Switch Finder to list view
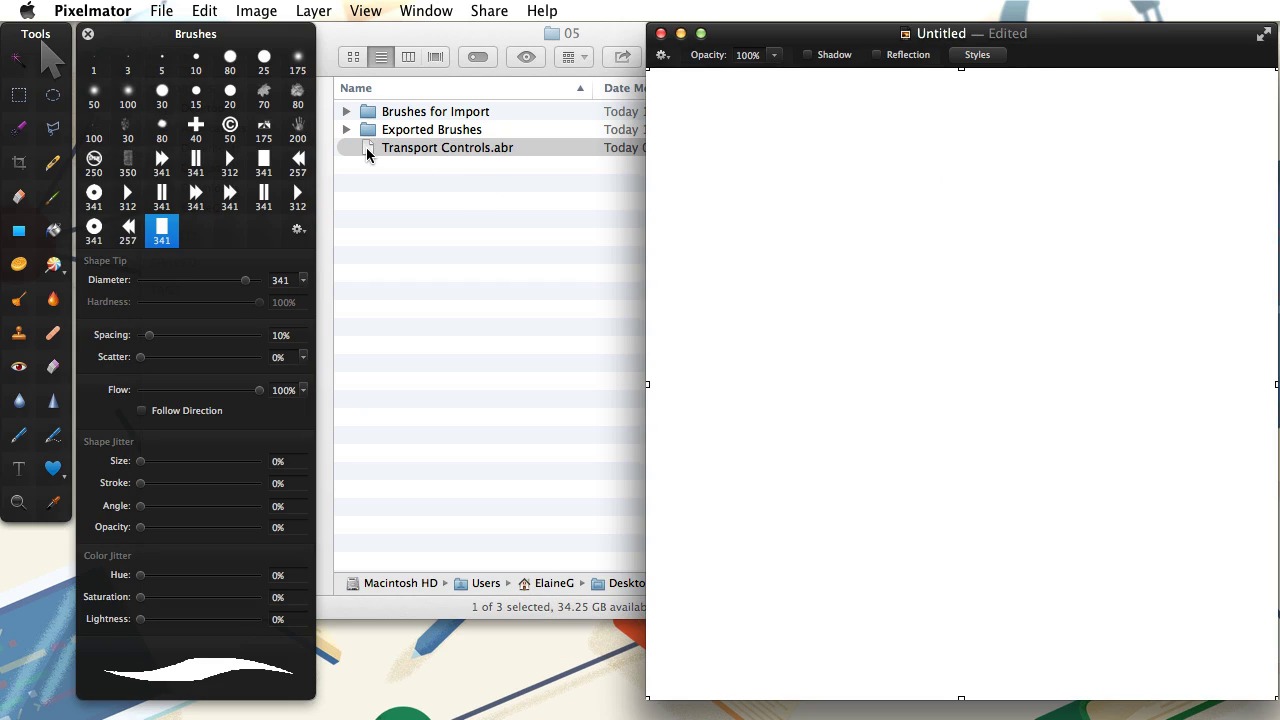Image resolution: width=1280 pixels, height=720 pixels. [381, 57]
